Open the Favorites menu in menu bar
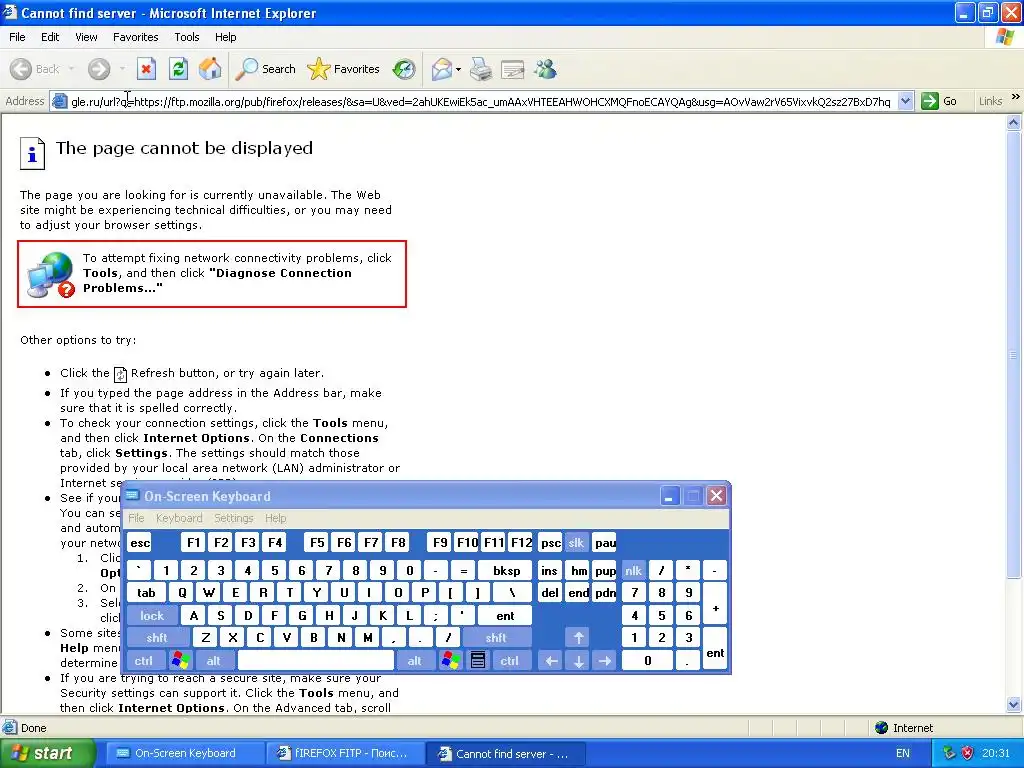This screenshot has width=1024, height=768. click(x=135, y=37)
